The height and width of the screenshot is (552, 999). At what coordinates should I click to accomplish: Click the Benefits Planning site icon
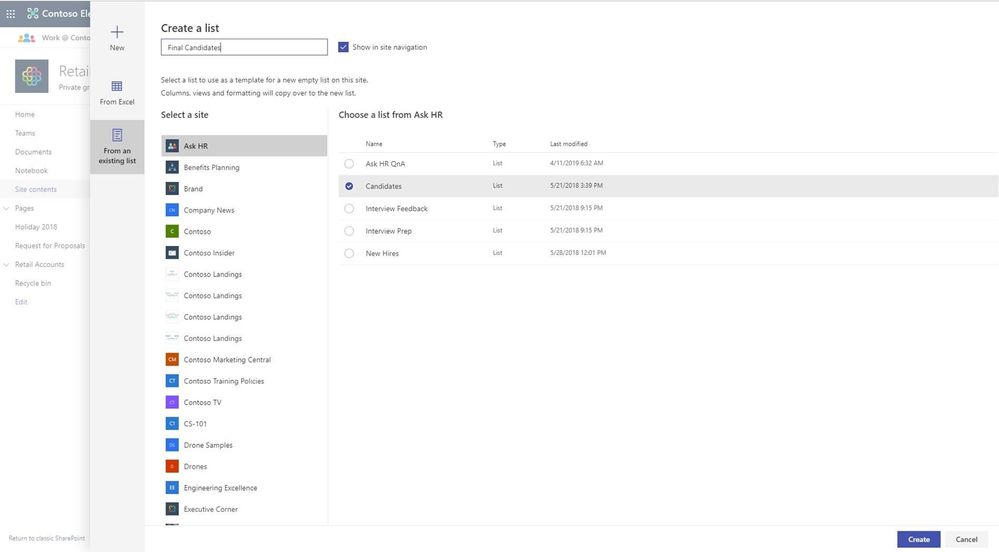(172, 167)
